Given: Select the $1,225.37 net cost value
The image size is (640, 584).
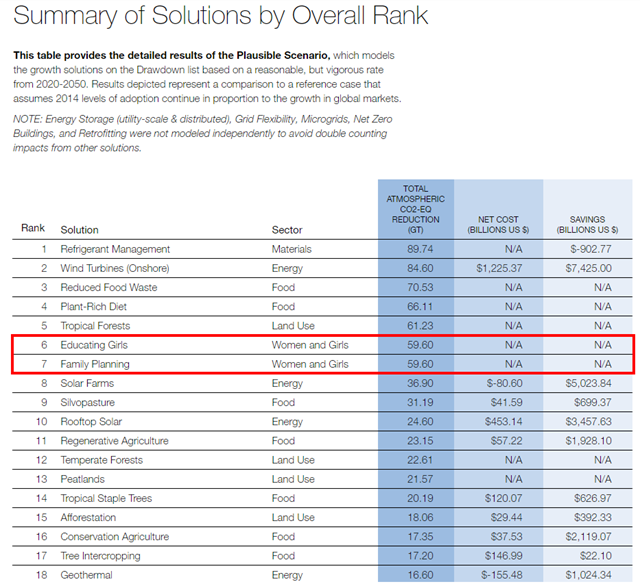Looking at the screenshot, I should 499,268.
